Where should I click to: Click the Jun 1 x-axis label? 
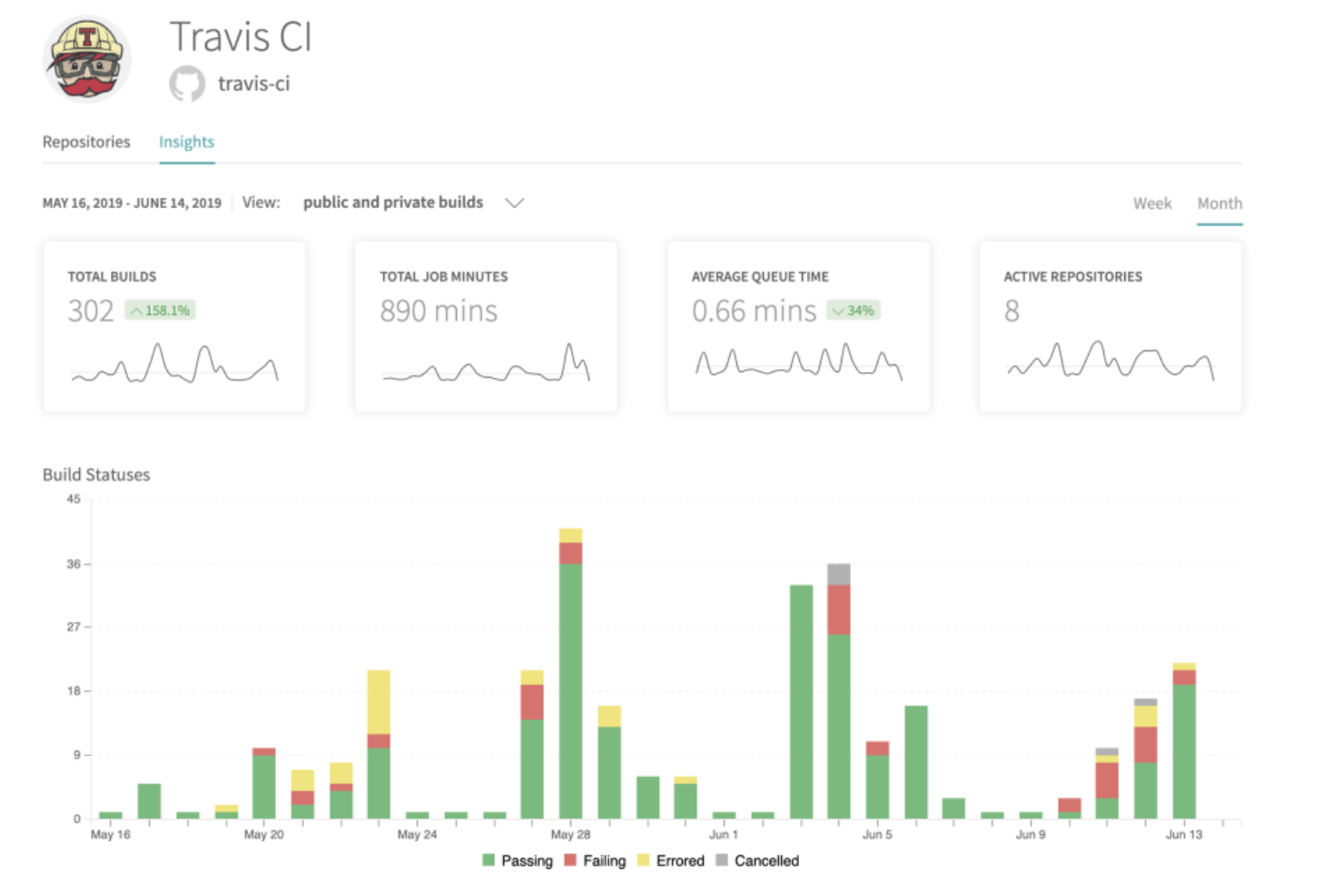tap(724, 834)
